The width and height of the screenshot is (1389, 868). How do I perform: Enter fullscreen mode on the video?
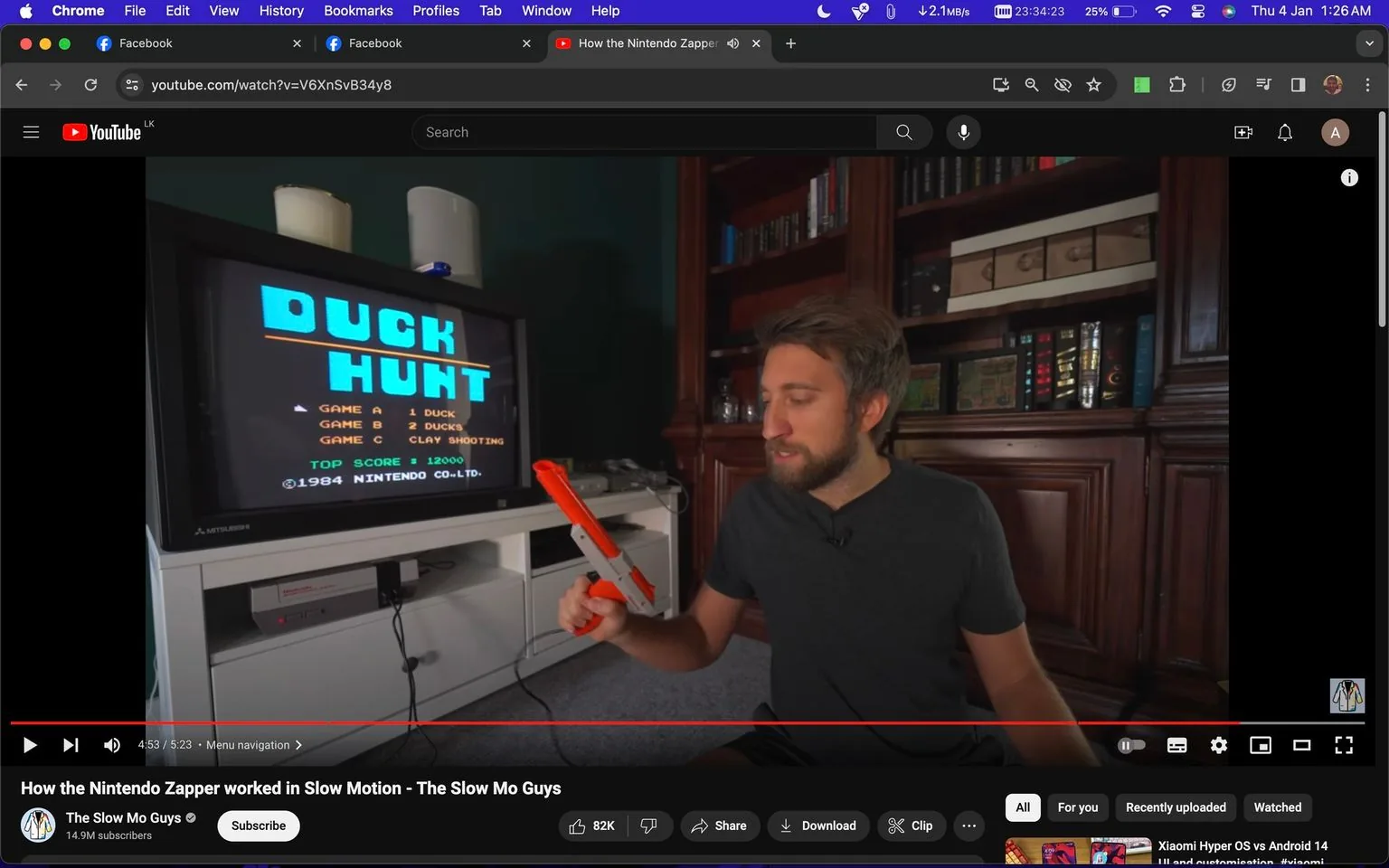(1344, 744)
